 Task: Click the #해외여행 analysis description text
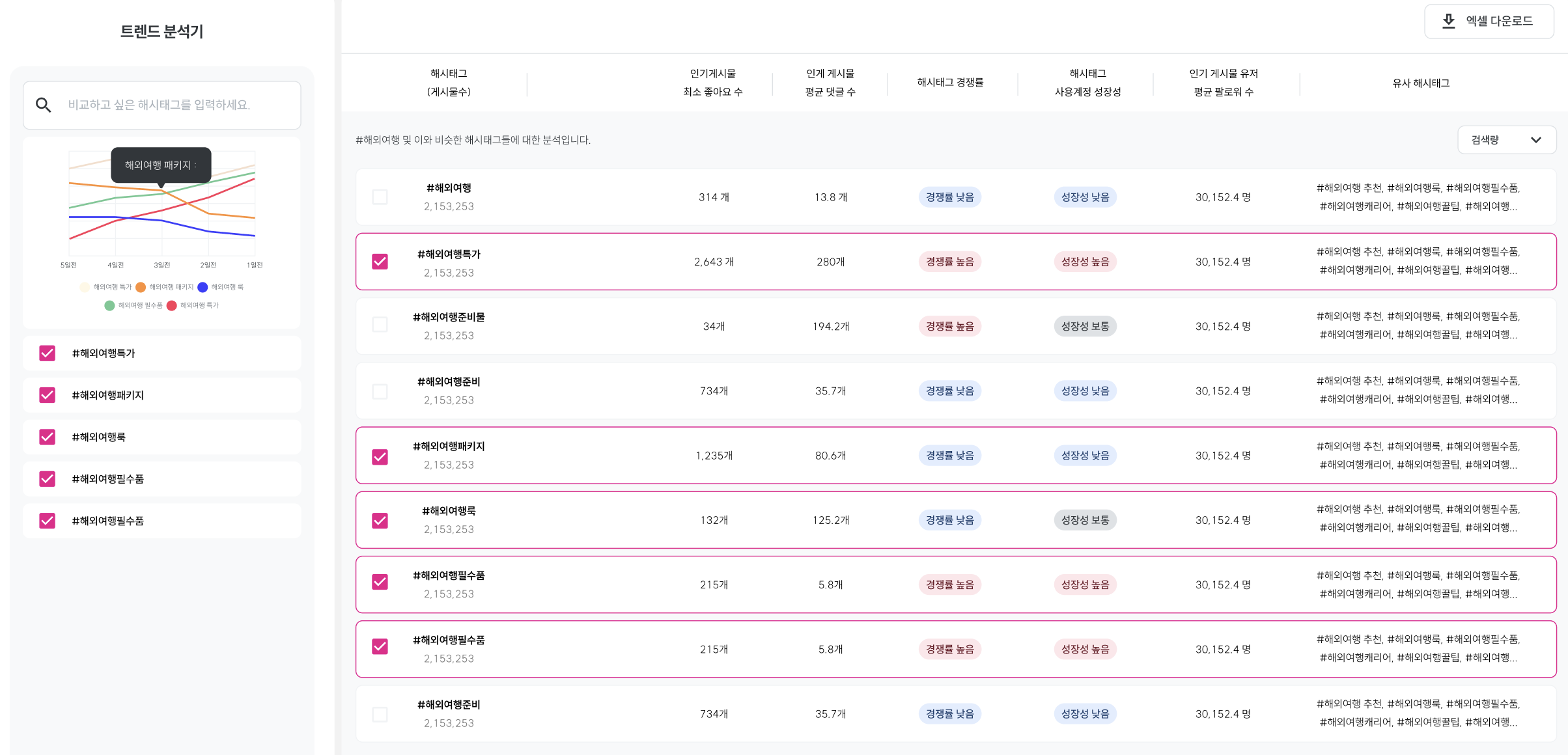[x=473, y=140]
